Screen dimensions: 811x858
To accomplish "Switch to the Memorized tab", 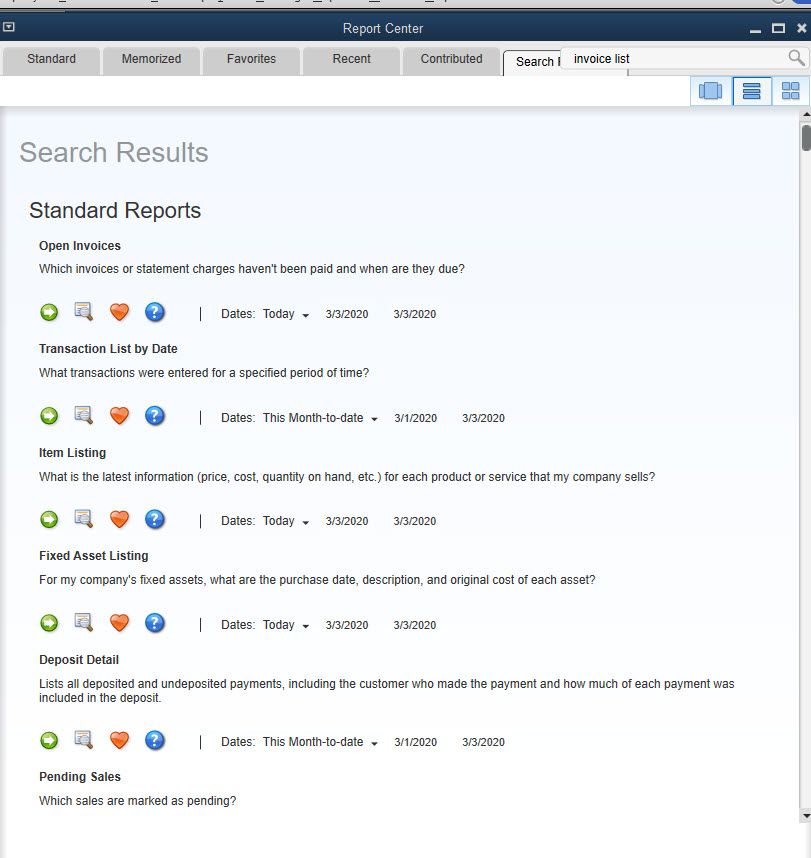I will (x=151, y=59).
